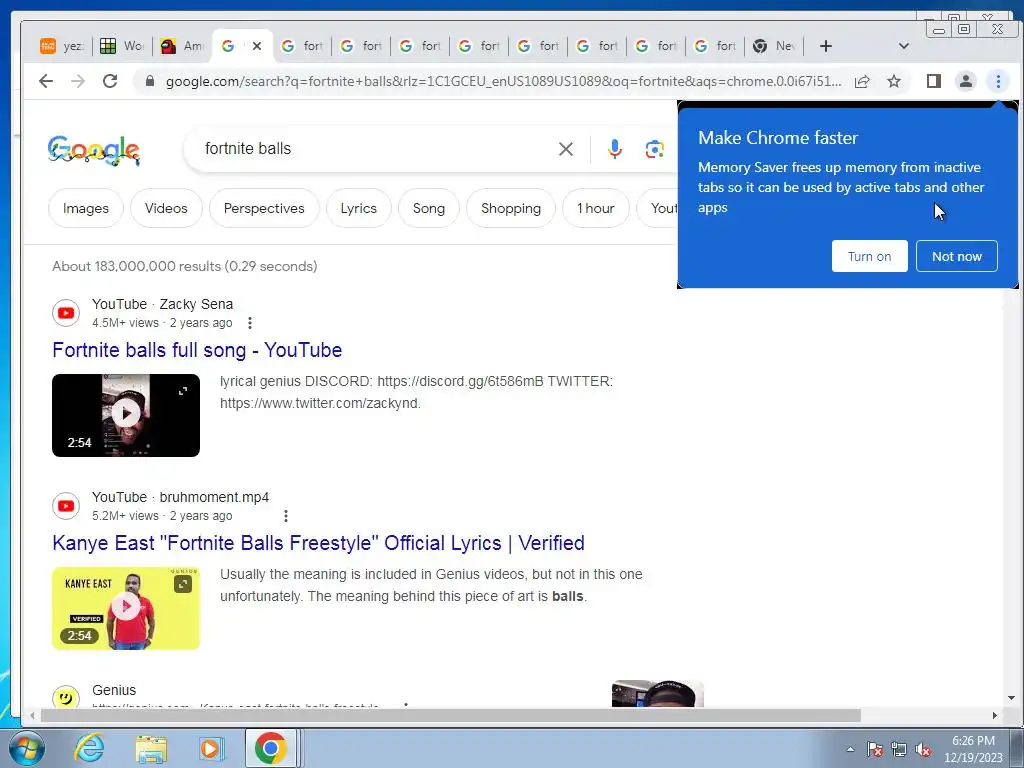This screenshot has height=768, width=1024.
Task: Search by image with Google Lens
Action: (654, 149)
